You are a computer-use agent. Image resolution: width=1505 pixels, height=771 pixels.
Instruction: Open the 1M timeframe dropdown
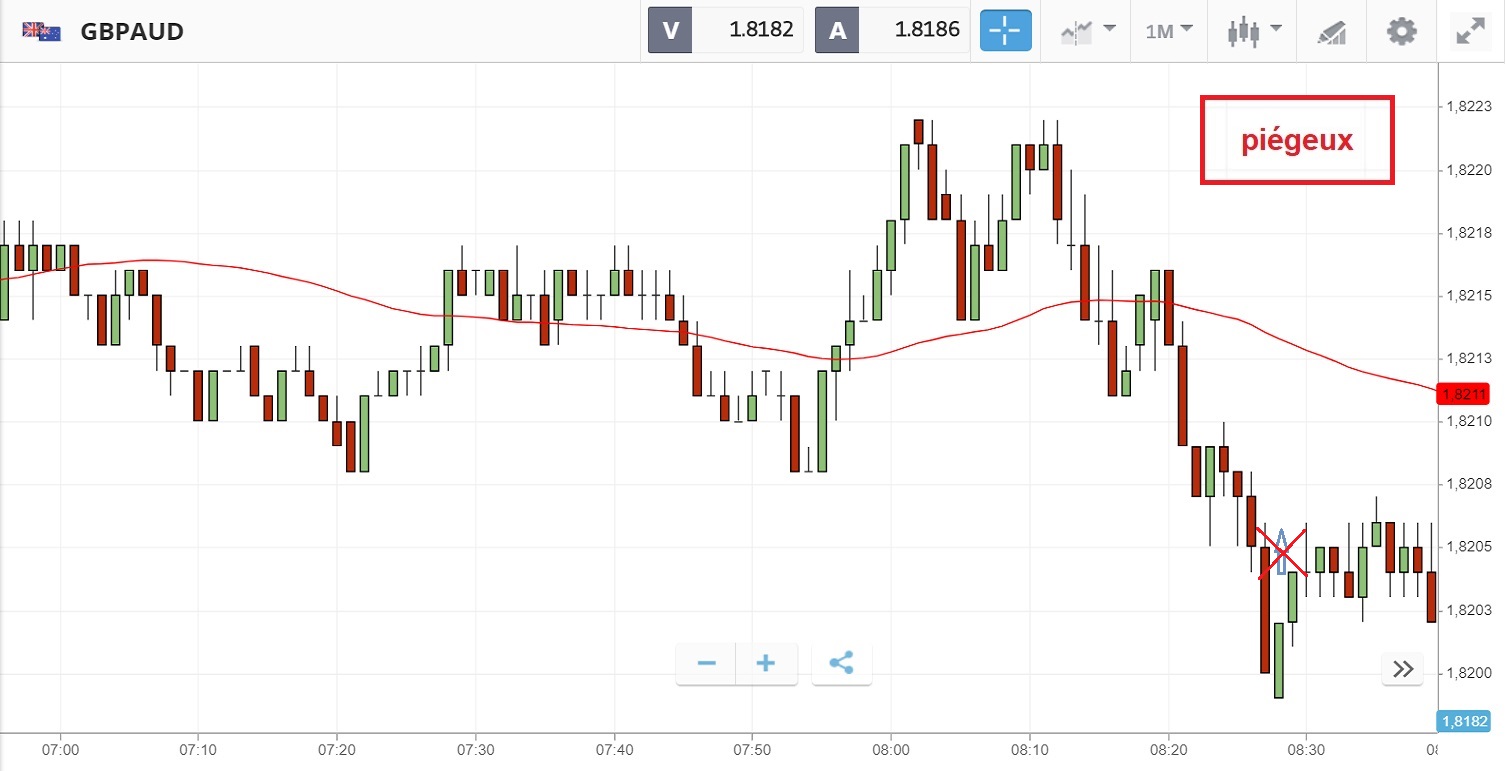pos(1169,31)
